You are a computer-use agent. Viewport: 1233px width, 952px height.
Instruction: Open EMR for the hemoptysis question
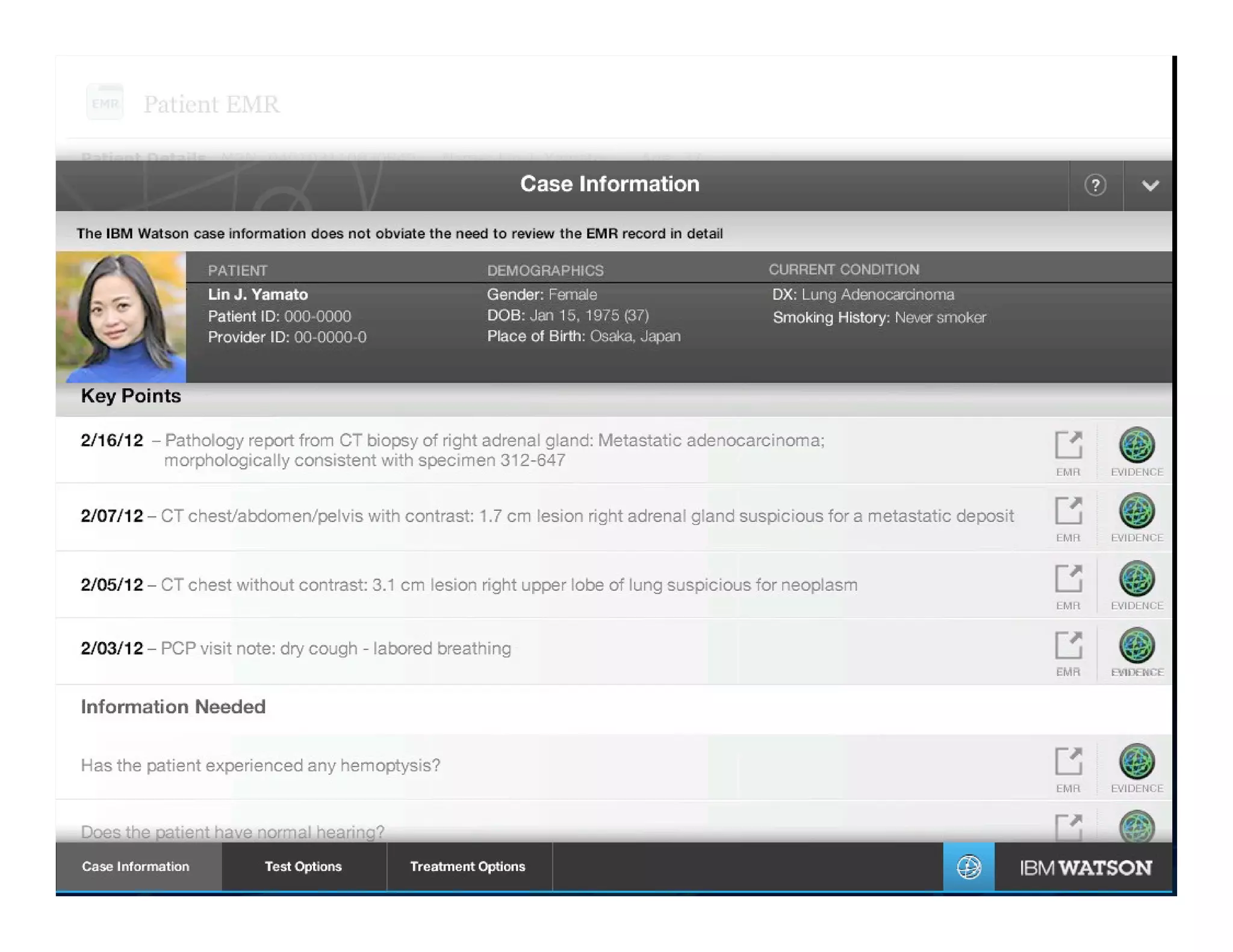1068,770
